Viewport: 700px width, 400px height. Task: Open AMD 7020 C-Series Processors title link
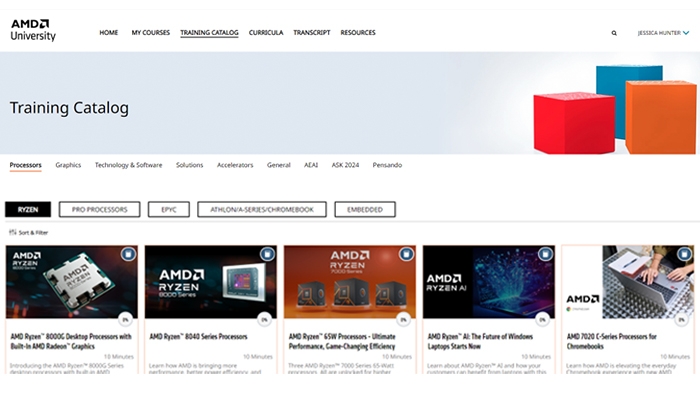point(612,342)
